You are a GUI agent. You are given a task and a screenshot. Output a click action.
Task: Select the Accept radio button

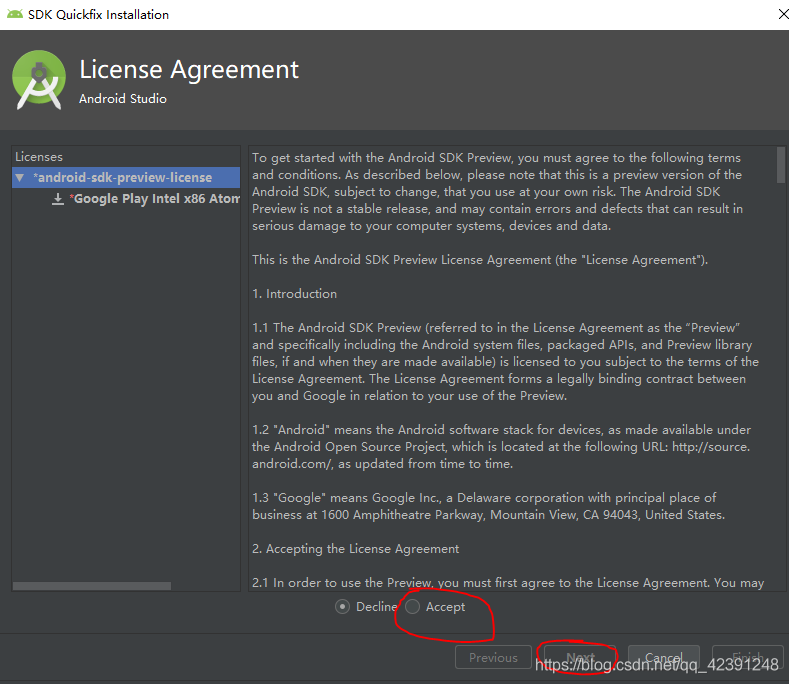413,606
